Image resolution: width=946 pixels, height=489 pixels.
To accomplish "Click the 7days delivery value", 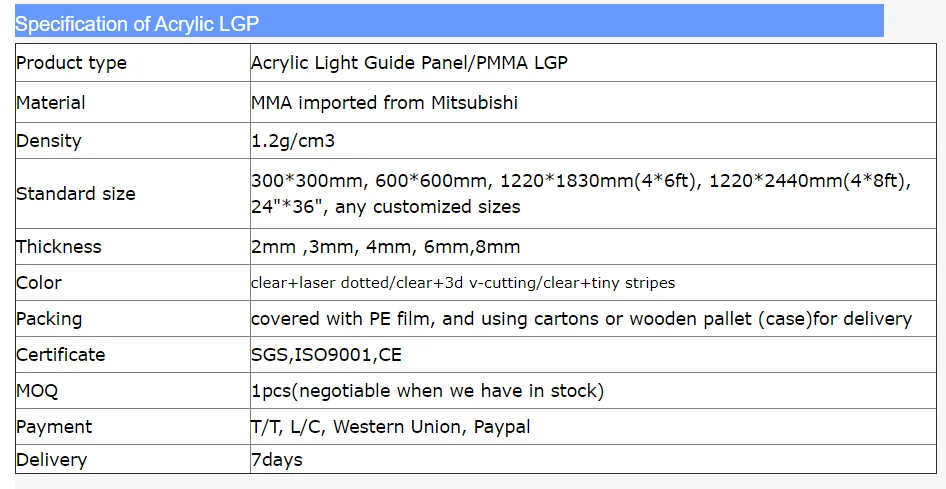I will (277, 460).
